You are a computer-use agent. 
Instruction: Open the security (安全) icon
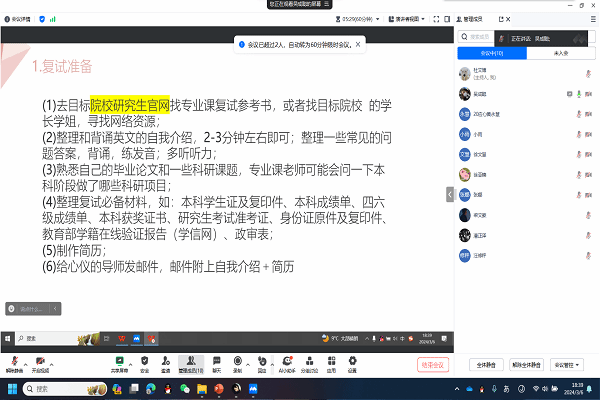[x=144, y=361]
